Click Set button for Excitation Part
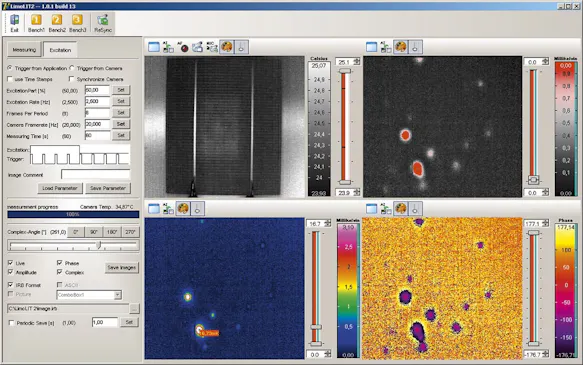Viewport: 583px width, 365px height. [121, 90]
